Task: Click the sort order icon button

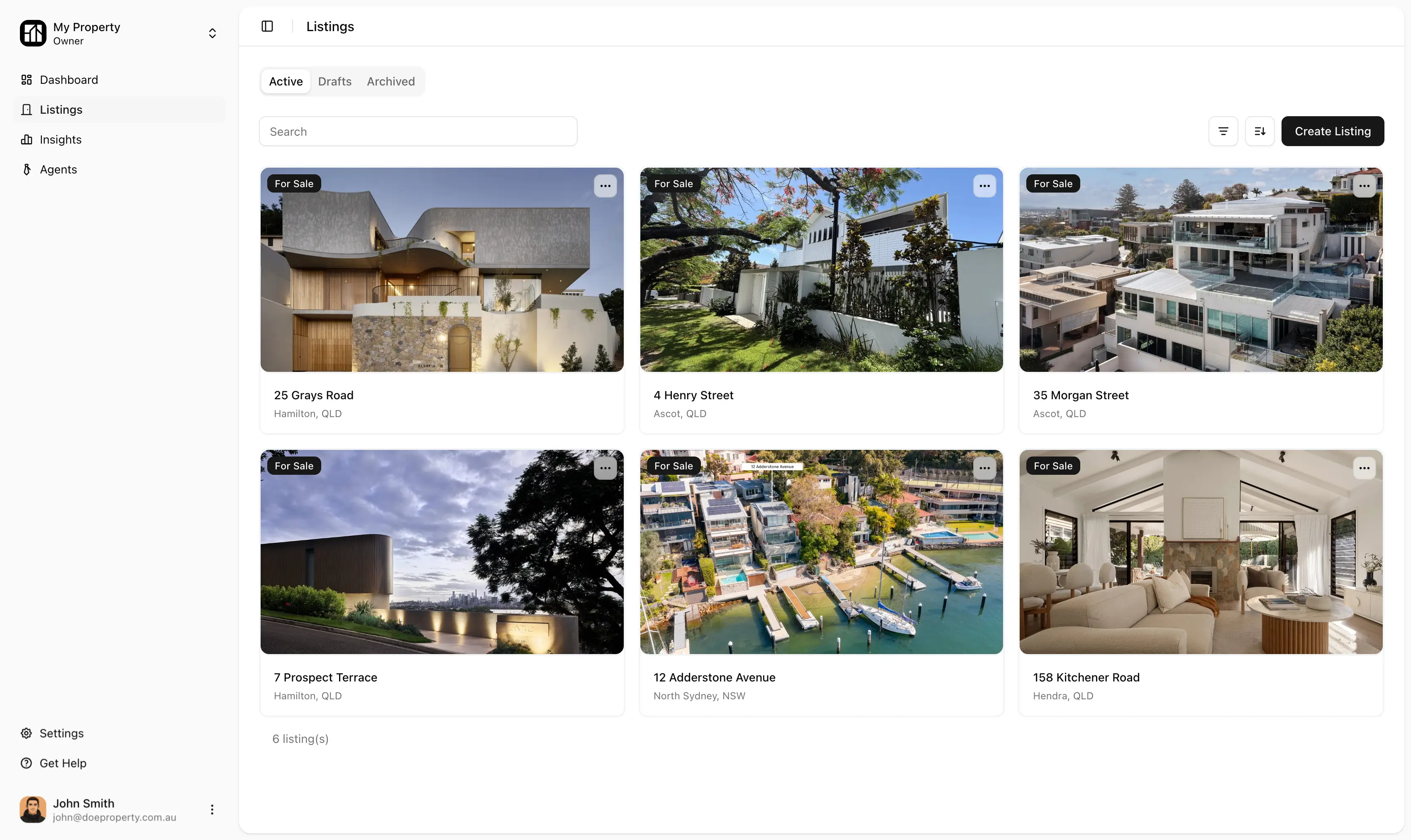Action: [x=1259, y=131]
